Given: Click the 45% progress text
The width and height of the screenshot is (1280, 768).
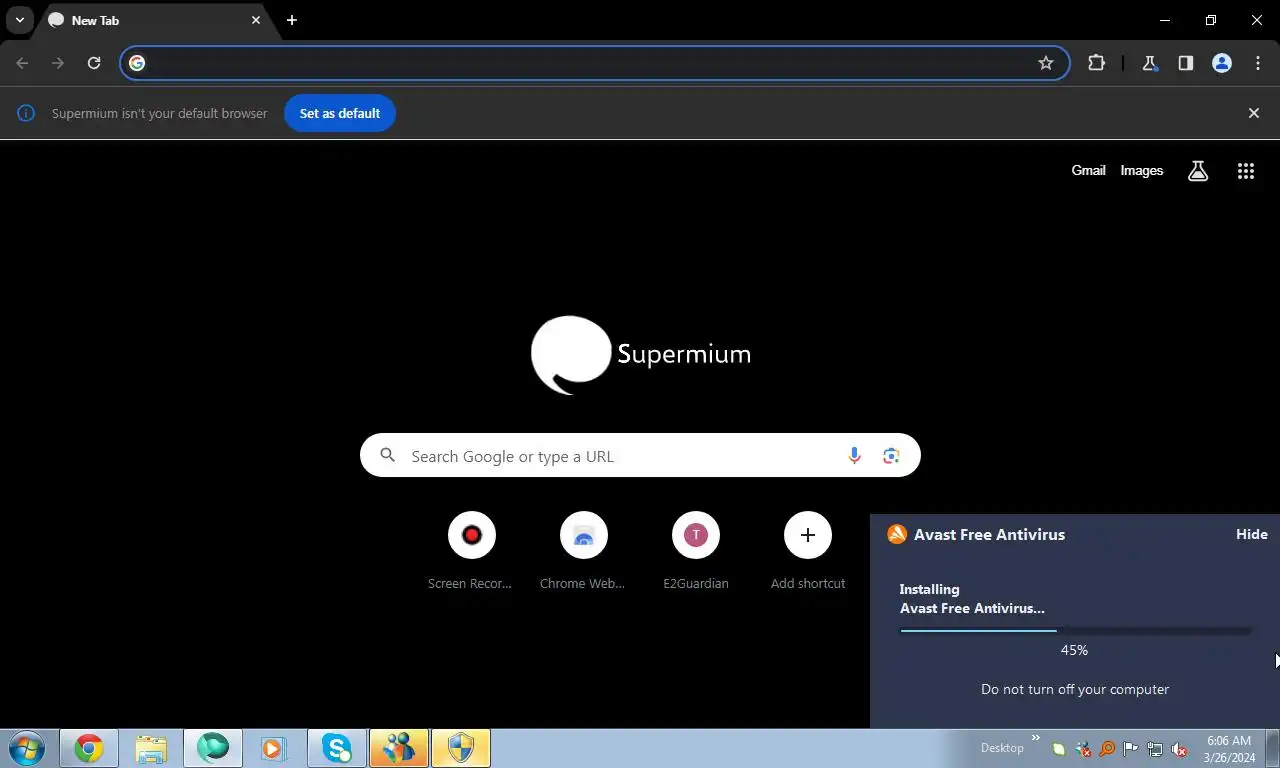Looking at the screenshot, I should [x=1074, y=650].
